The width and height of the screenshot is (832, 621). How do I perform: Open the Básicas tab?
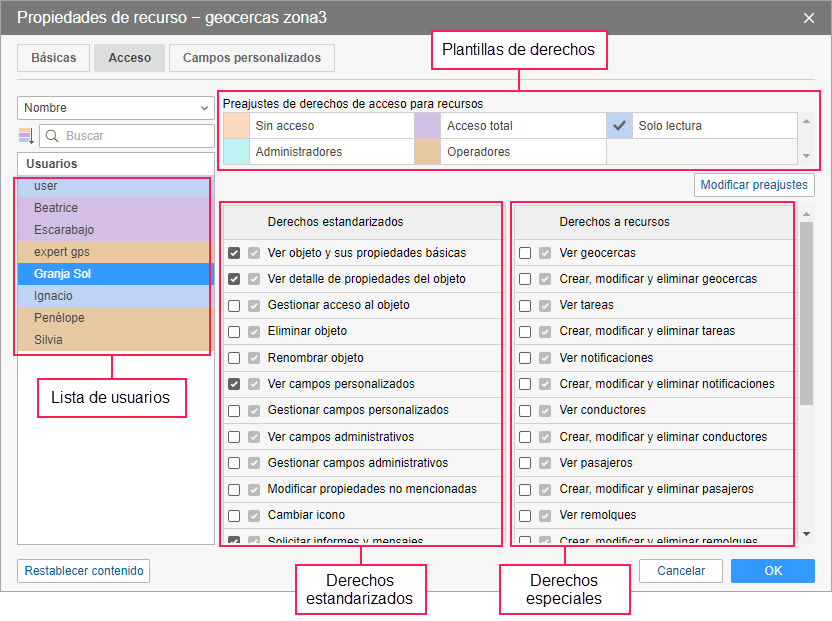(x=54, y=58)
